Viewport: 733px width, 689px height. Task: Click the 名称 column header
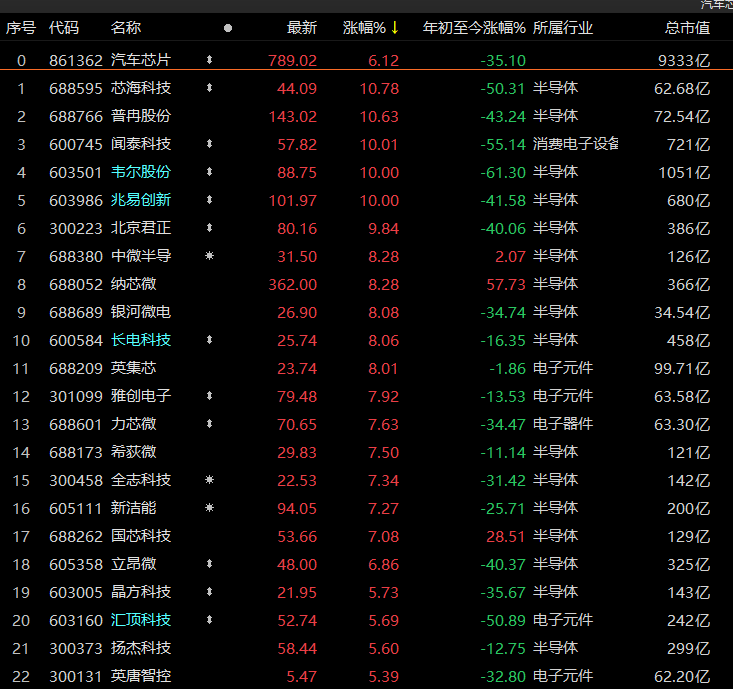pyautogui.click(x=126, y=28)
